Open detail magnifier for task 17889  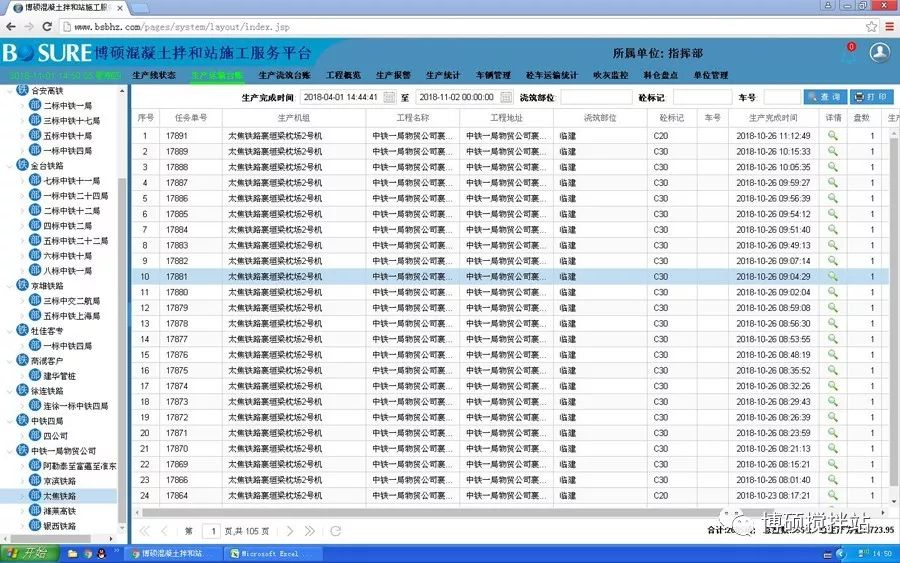832,151
